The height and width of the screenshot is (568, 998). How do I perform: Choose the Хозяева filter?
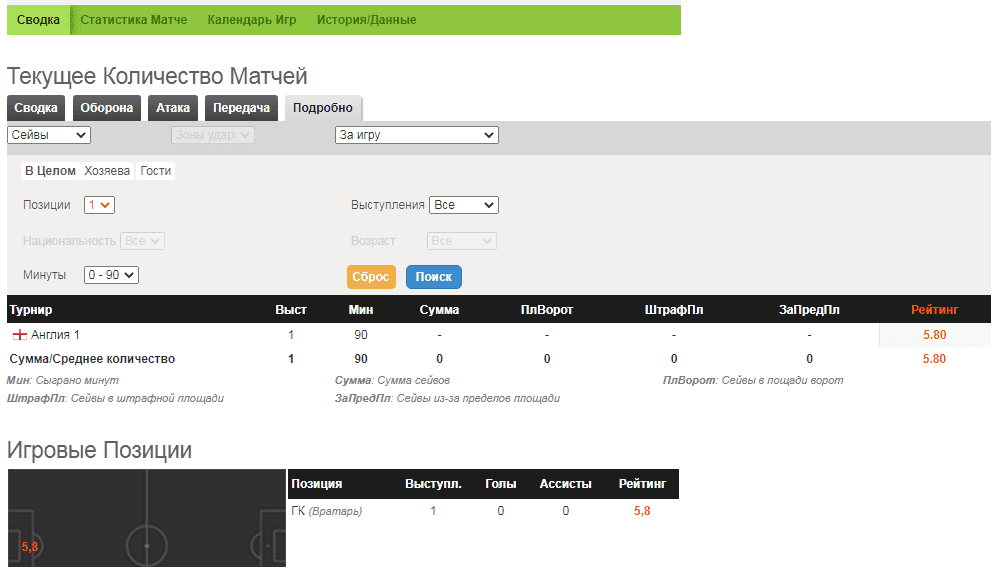click(107, 171)
